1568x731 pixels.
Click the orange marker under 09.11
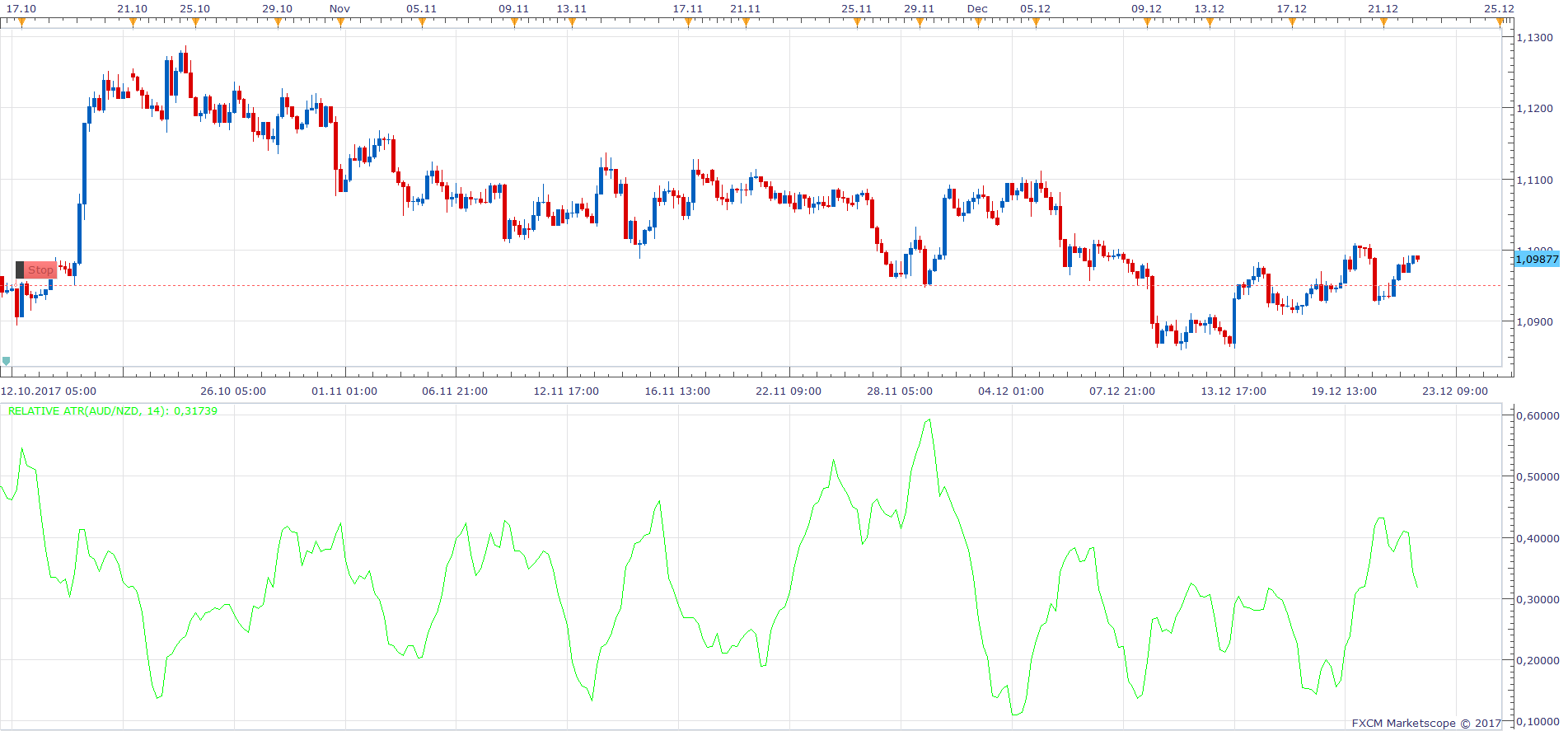coord(514,22)
